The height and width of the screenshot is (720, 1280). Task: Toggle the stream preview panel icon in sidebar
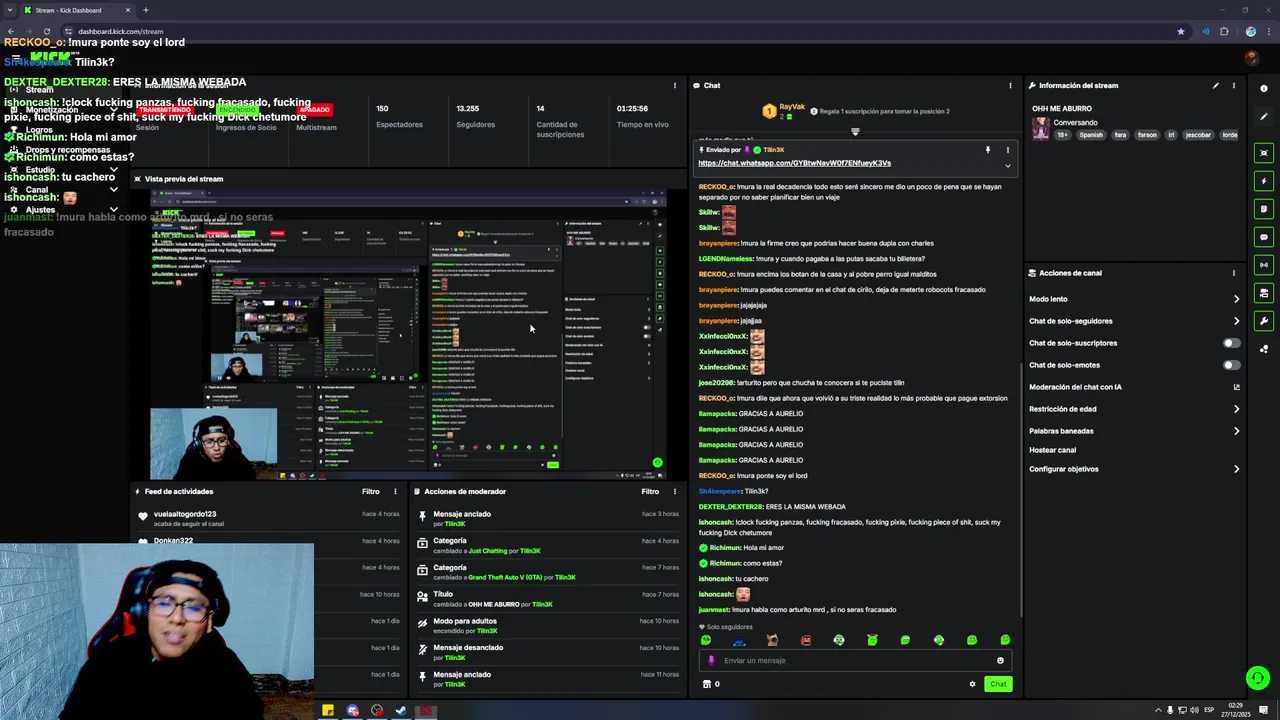pyautogui.click(x=1264, y=153)
